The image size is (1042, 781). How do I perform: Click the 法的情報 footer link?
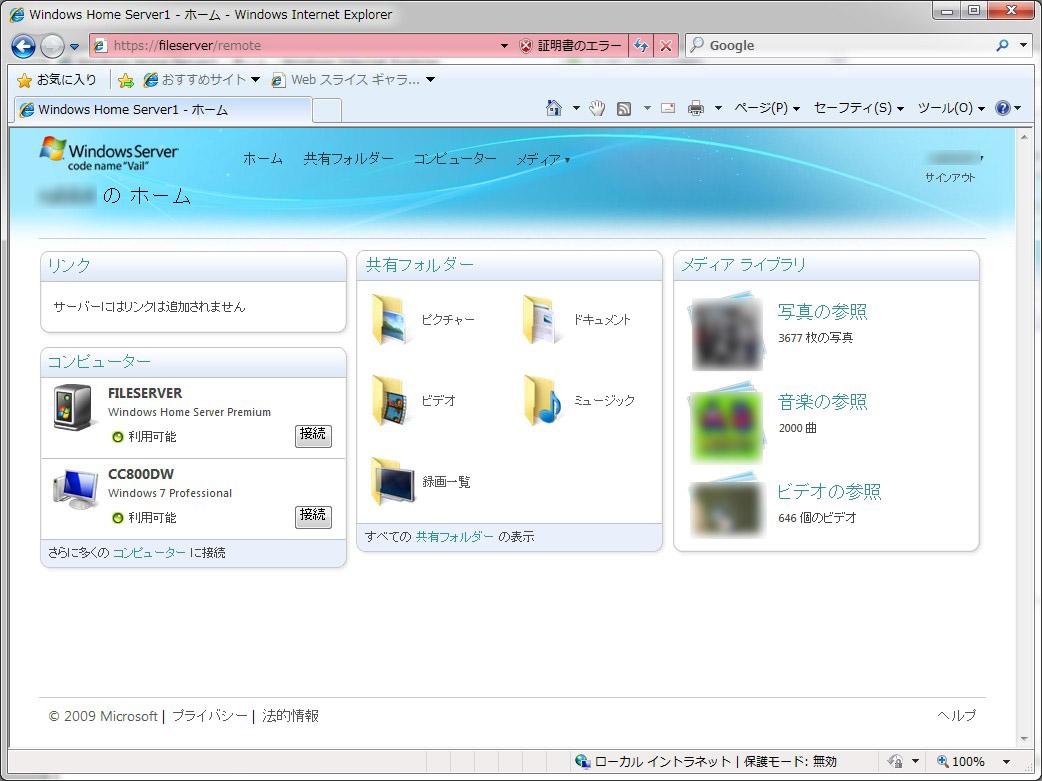tap(290, 716)
